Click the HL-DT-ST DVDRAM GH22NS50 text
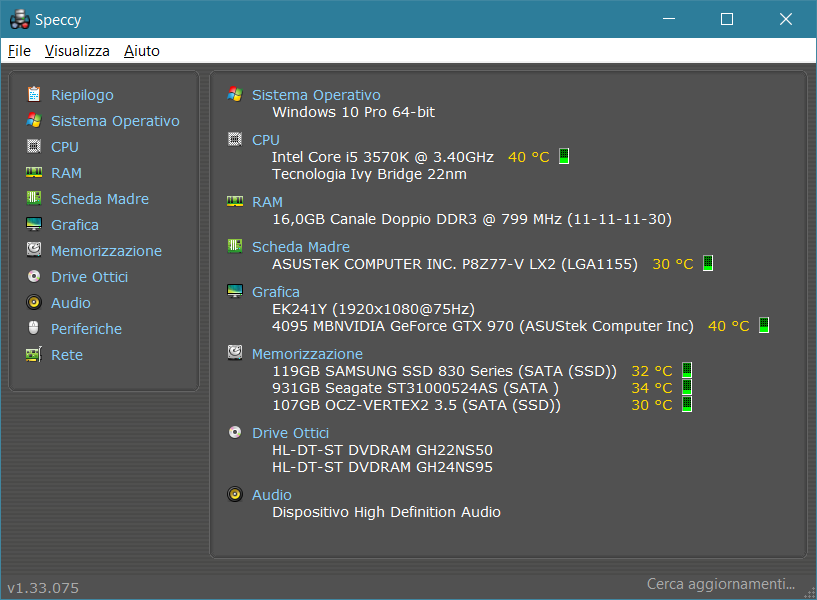The height and width of the screenshot is (600, 817). point(382,450)
